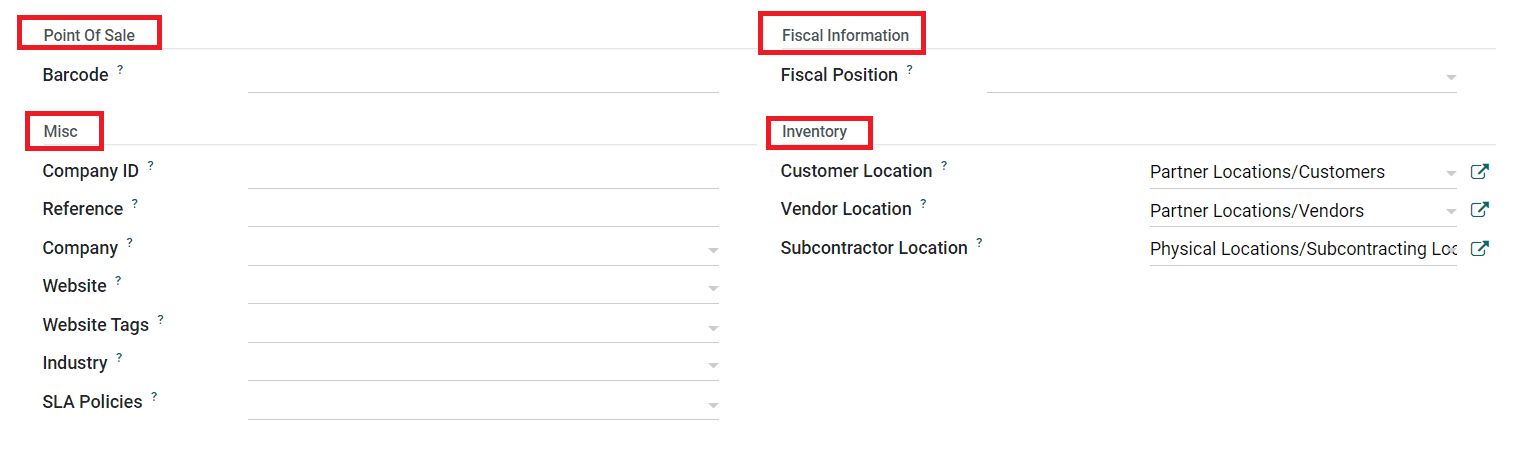The width and height of the screenshot is (1521, 461).
Task: Show help tooltip for Subcontractor Location
Action: pos(980,242)
